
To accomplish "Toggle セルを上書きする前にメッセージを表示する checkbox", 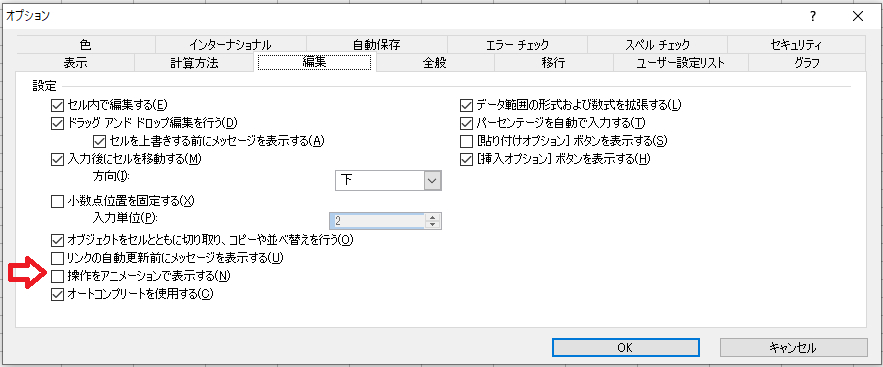I will coord(99,141).
